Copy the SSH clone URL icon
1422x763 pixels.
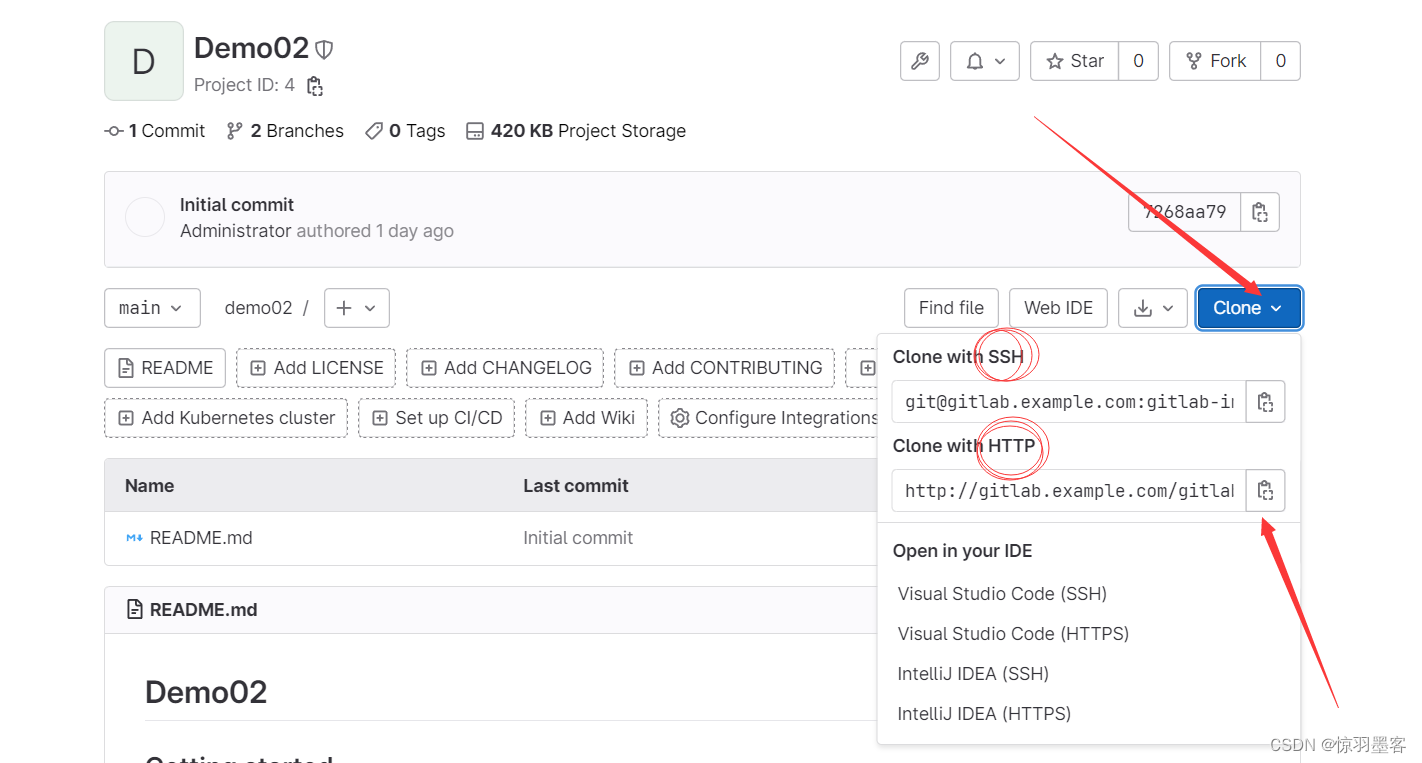(x=1266, y=401)
